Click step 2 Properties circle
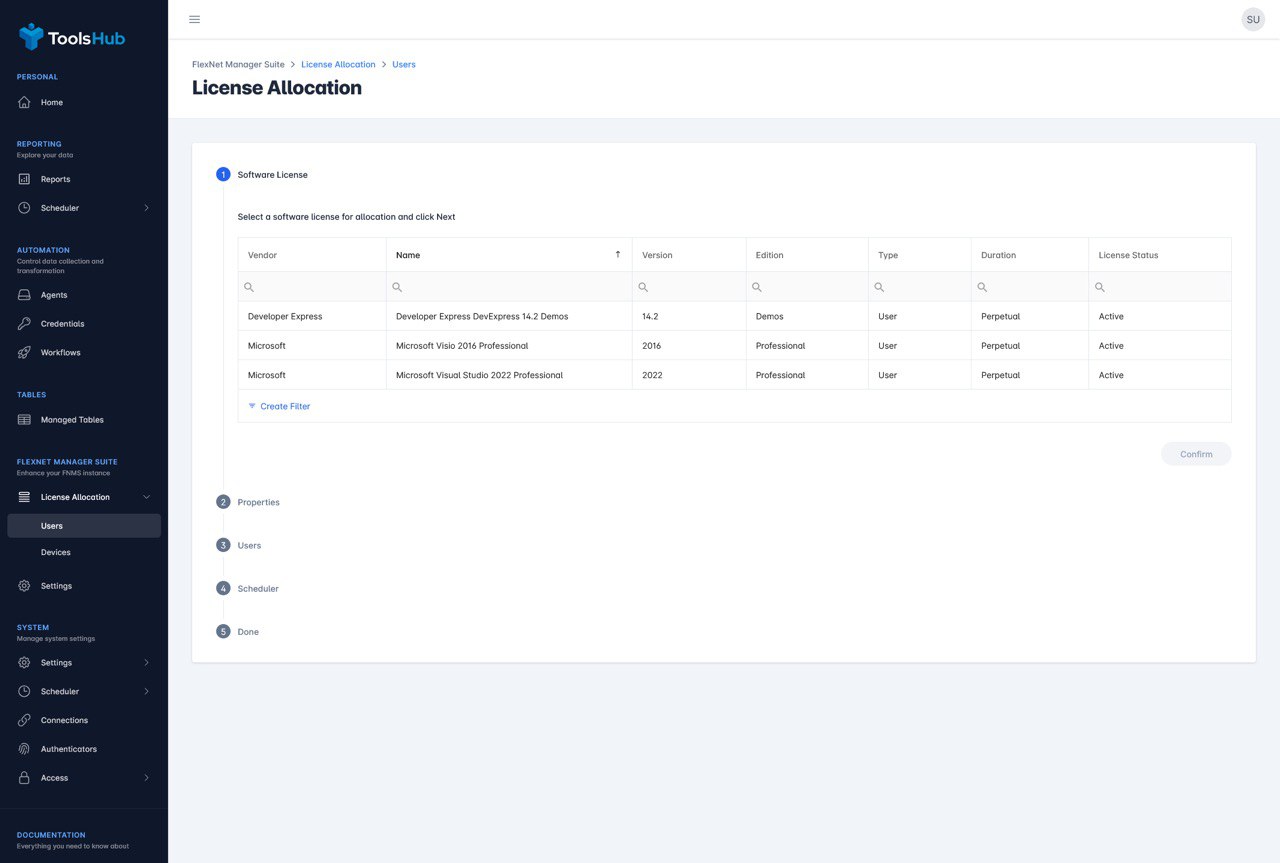The width and height of the screenshot is (1280, 863). coord(223,502)
